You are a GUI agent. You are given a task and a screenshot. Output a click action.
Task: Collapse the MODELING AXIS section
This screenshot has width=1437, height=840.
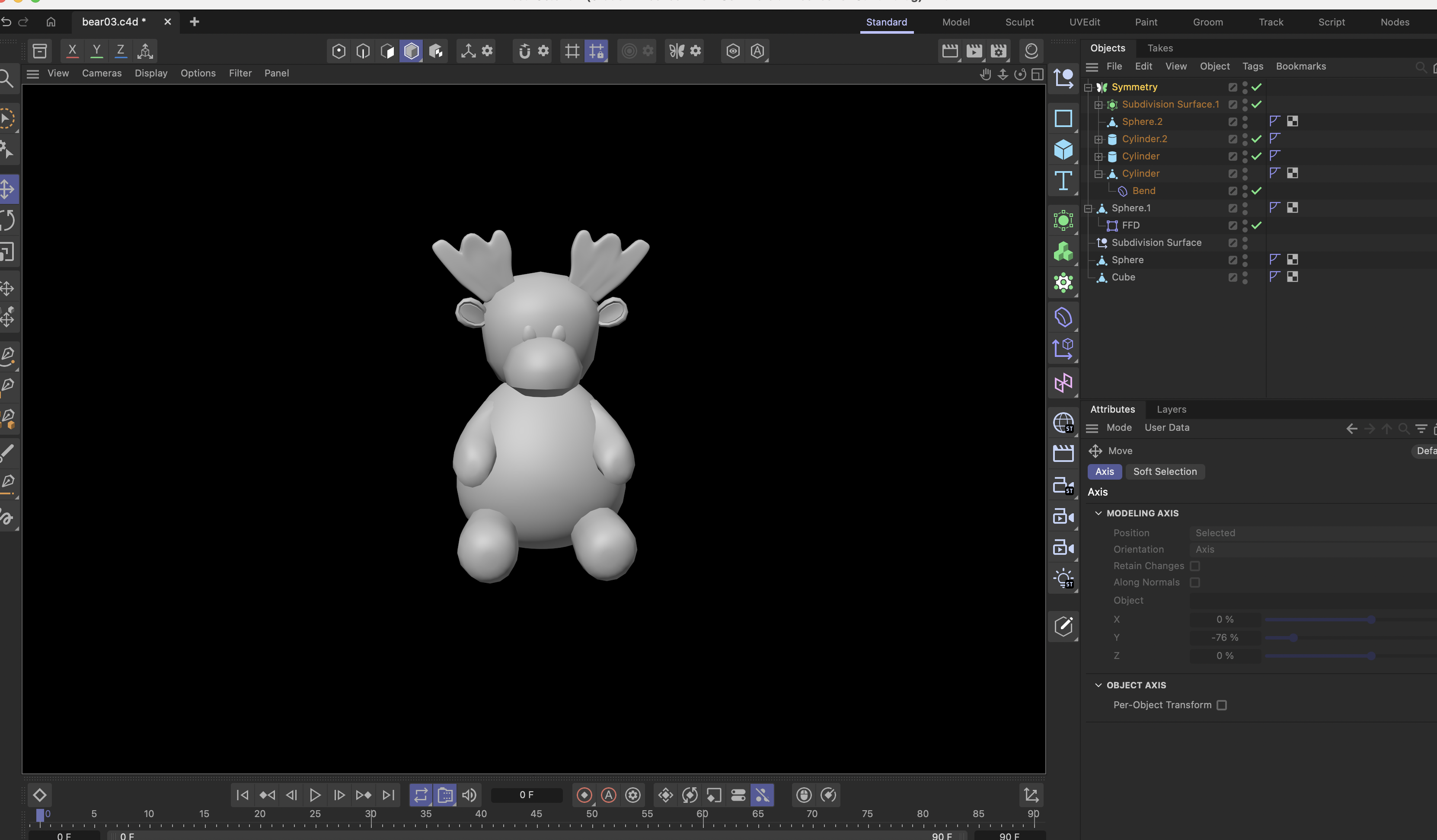click(1098, 513)
